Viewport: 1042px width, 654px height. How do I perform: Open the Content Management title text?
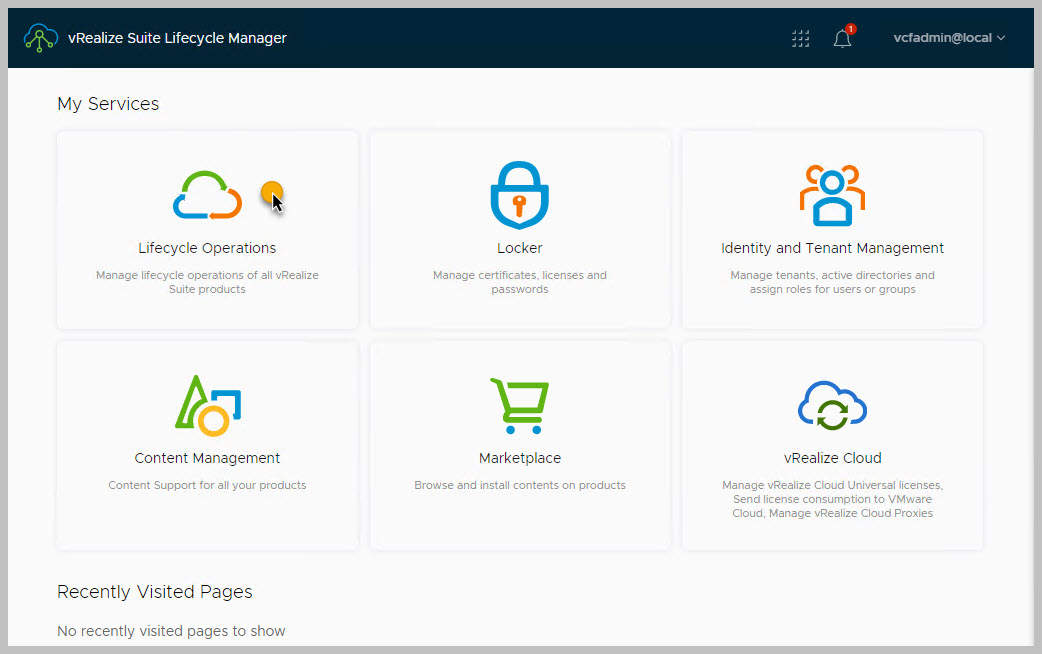[207, 458]
